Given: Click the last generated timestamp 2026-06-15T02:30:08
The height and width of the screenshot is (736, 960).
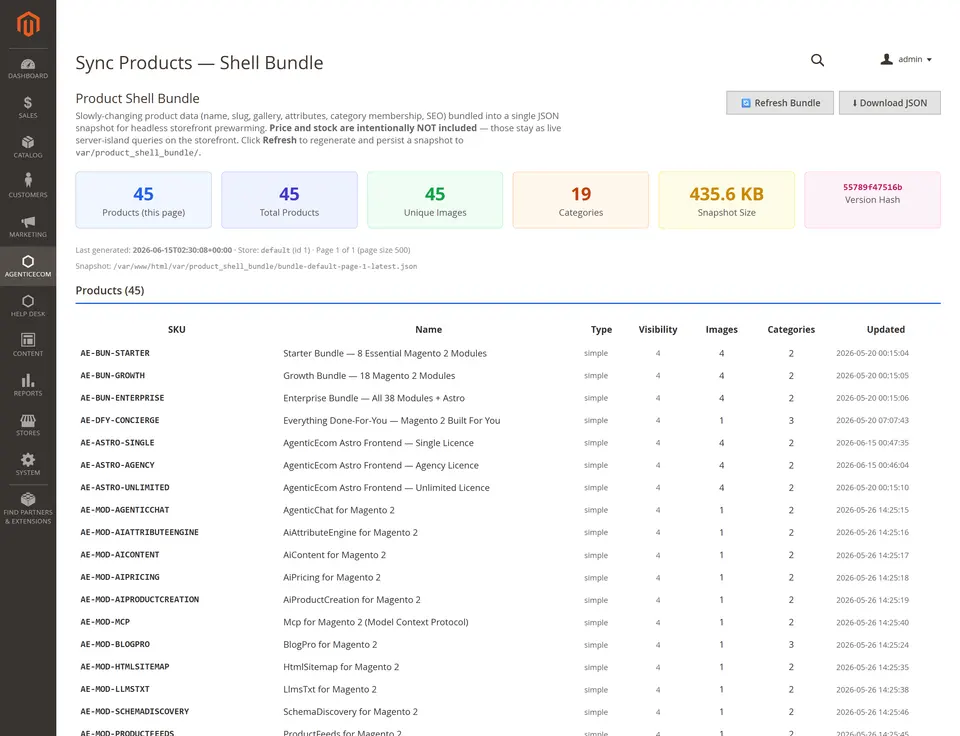Looking at the screenshot, I should (182, 250).
